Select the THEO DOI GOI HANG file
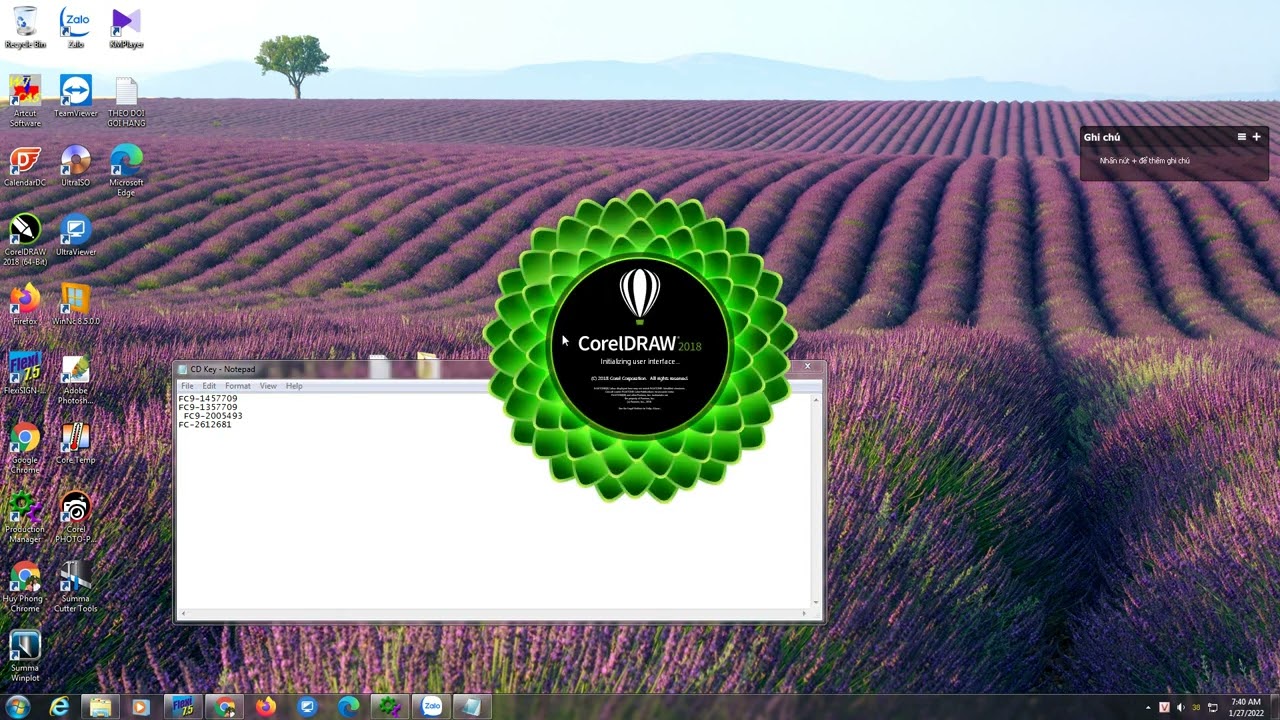 (x=126, y=101)
